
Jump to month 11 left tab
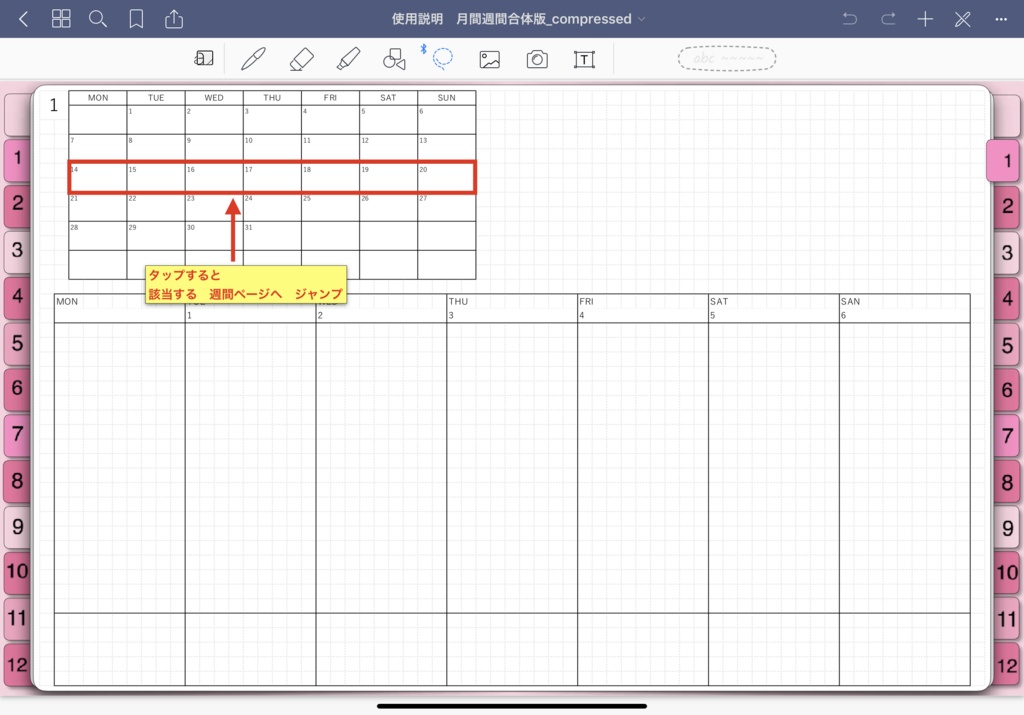17,618
